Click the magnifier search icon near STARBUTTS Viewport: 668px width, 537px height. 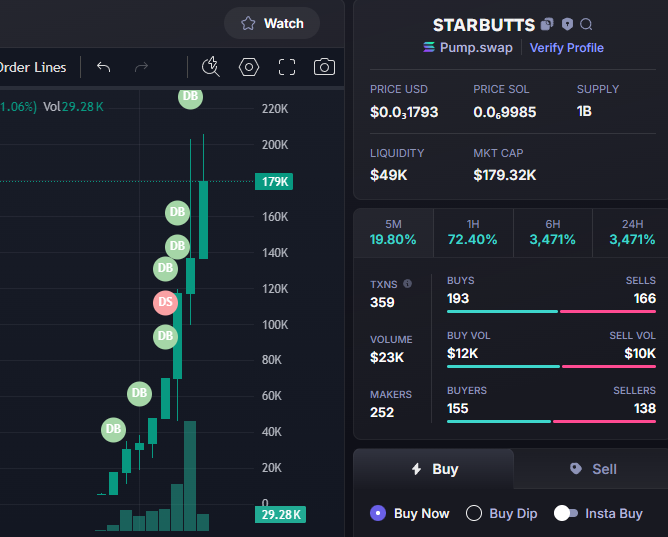coord(586,24)
